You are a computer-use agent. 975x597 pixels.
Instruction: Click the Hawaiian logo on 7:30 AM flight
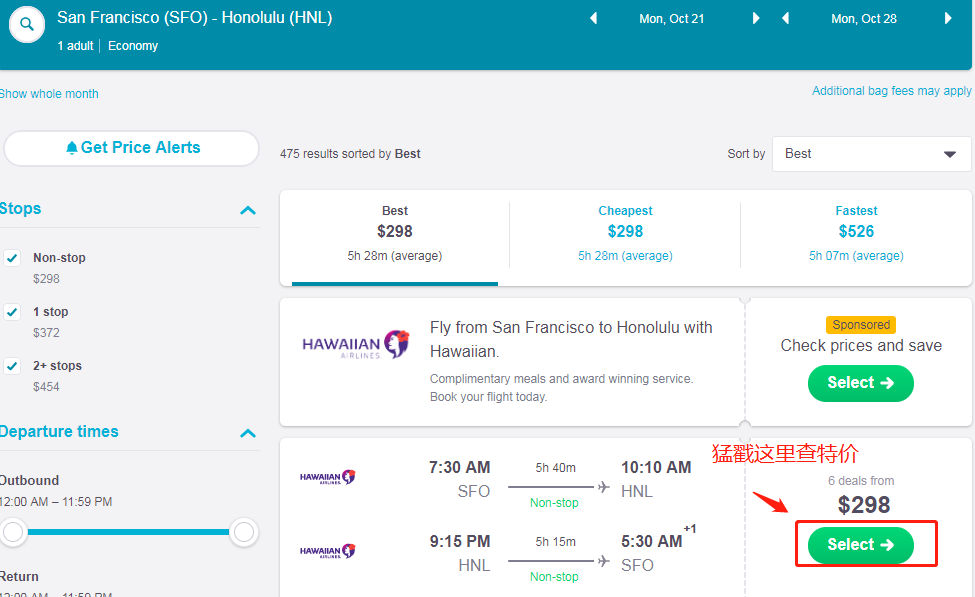pos(327,478)
